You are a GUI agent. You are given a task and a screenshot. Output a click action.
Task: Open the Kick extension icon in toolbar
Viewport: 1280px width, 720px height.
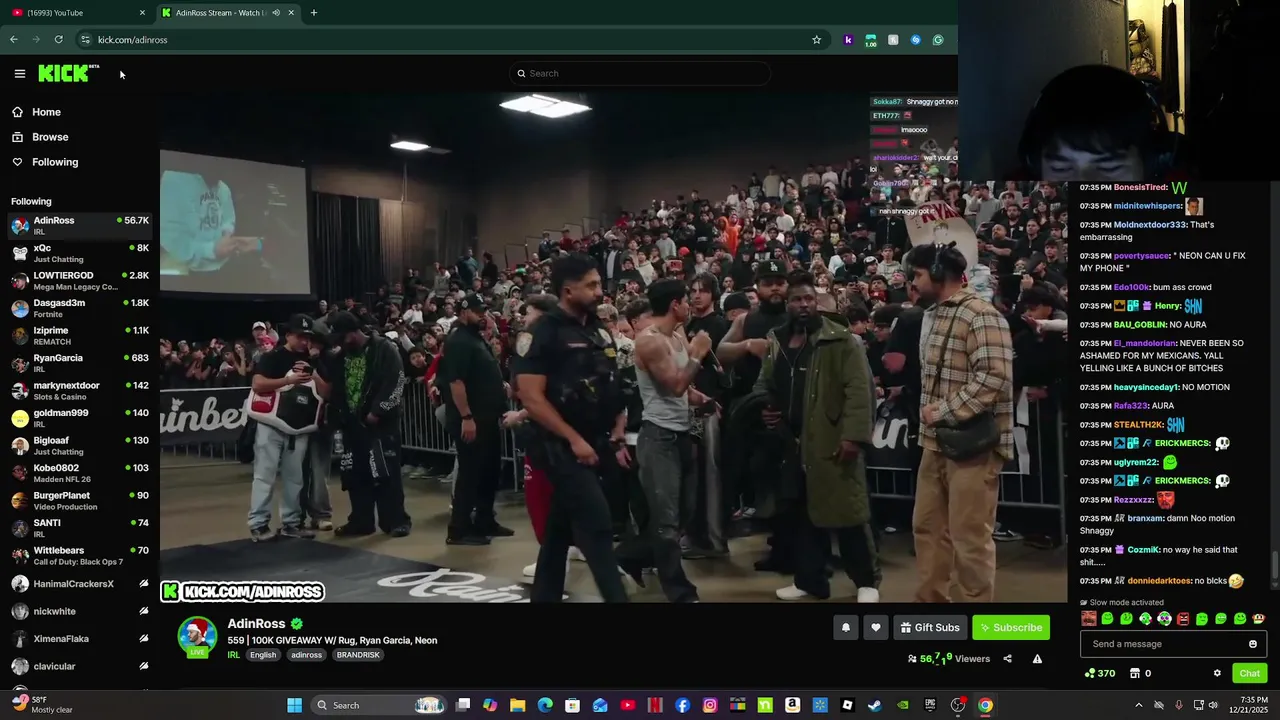point(848,40)
